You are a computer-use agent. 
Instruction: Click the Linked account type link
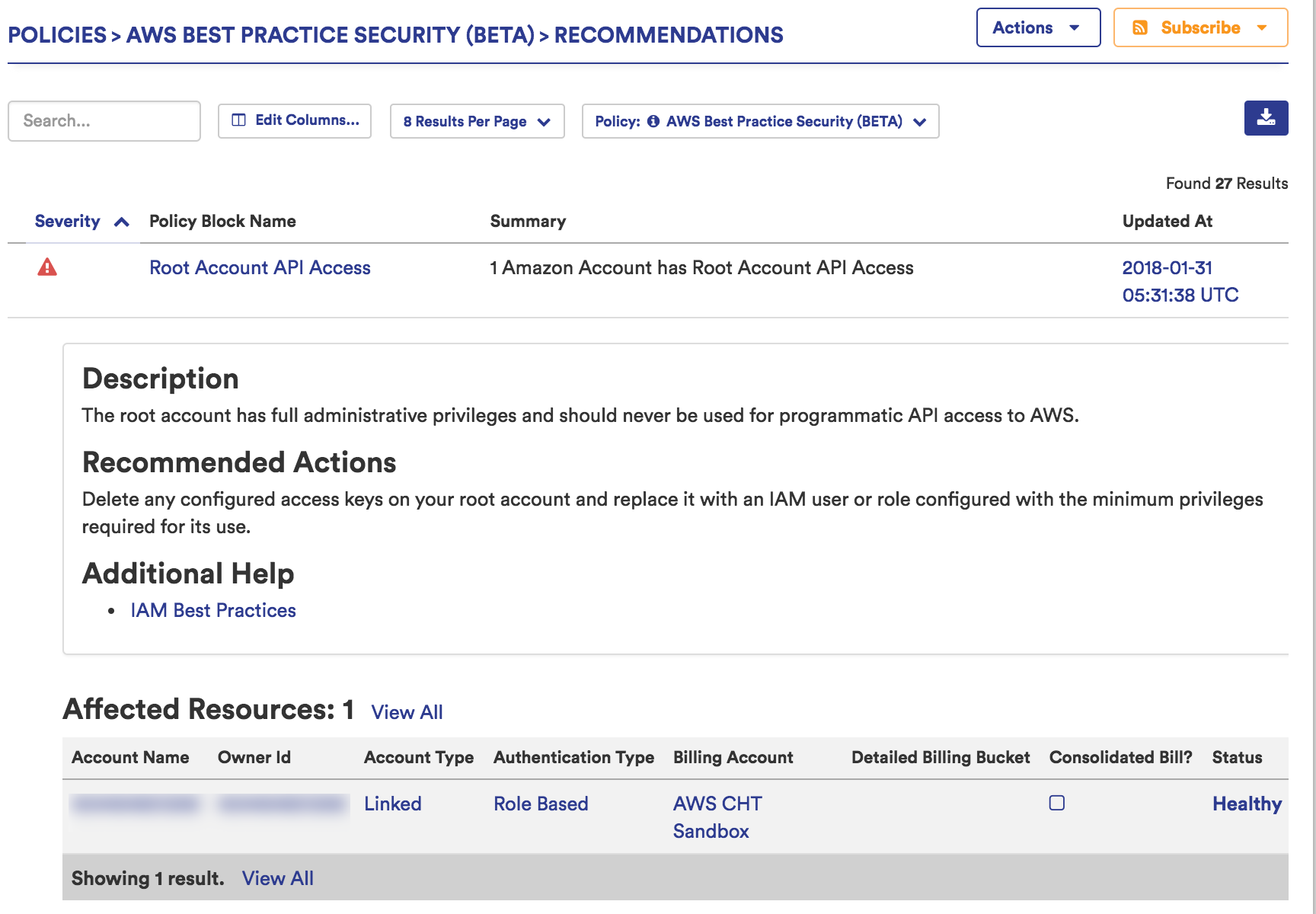point(392,804)
